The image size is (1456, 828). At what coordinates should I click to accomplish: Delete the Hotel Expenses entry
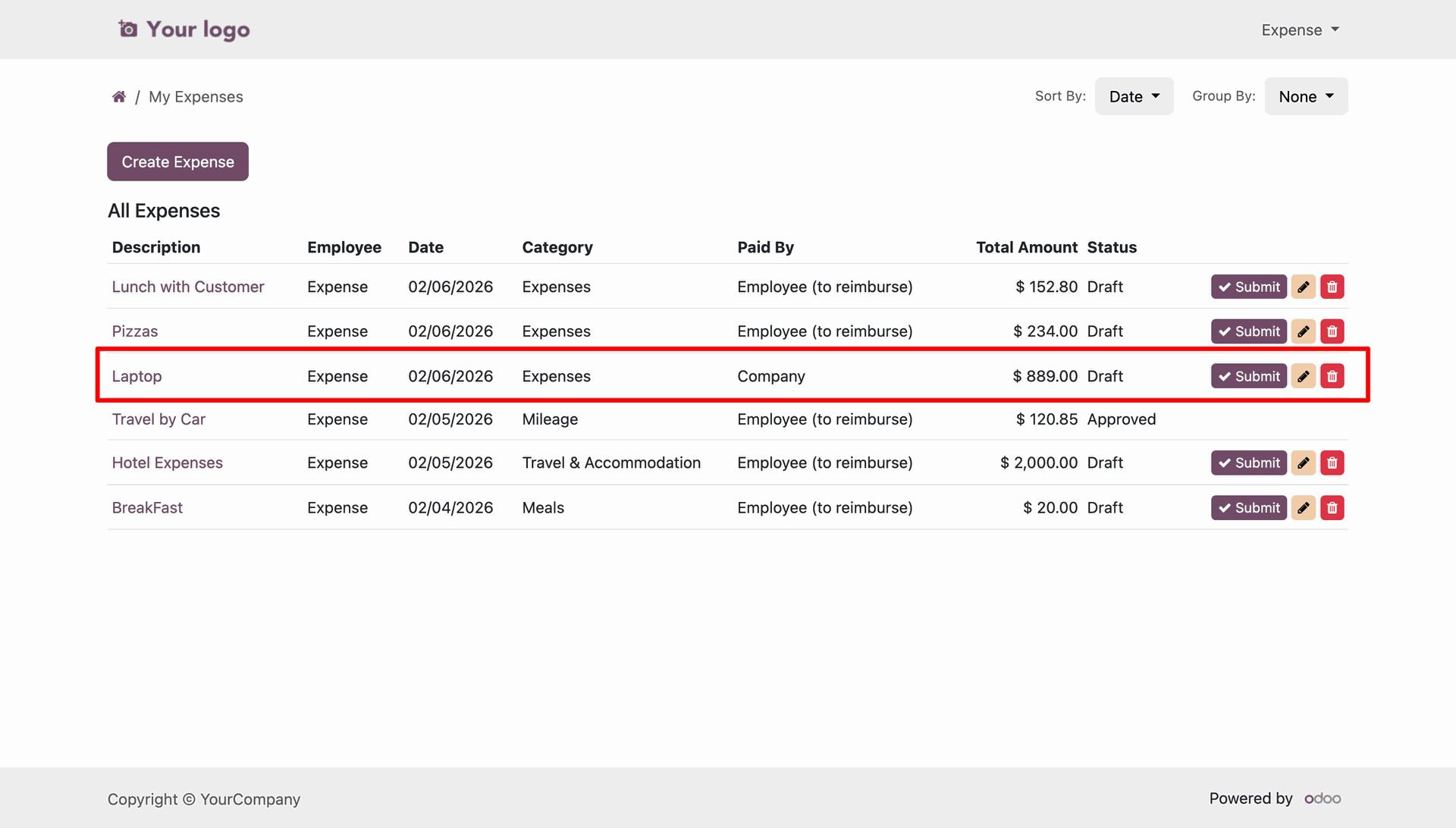coord(1332,463)
